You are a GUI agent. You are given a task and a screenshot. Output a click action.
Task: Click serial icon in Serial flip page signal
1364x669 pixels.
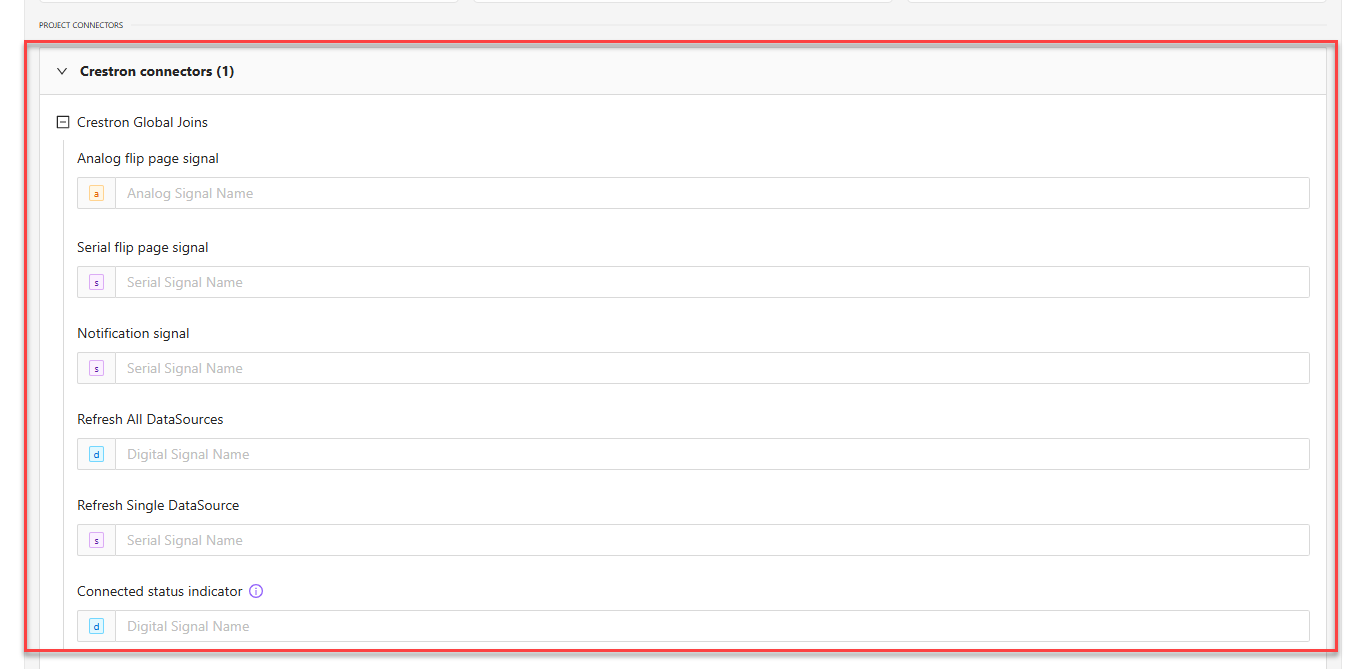pyautogui.click(x=97, y=283)
